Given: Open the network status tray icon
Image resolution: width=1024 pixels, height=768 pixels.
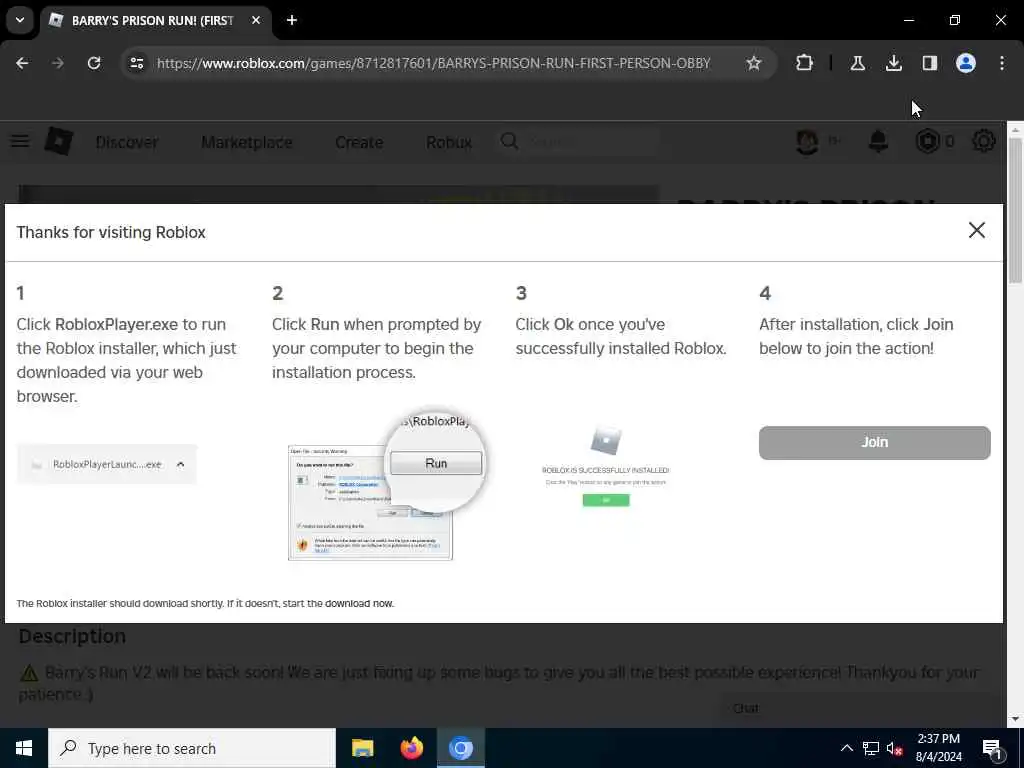Looking at the screenshot, I should point(871,748).
